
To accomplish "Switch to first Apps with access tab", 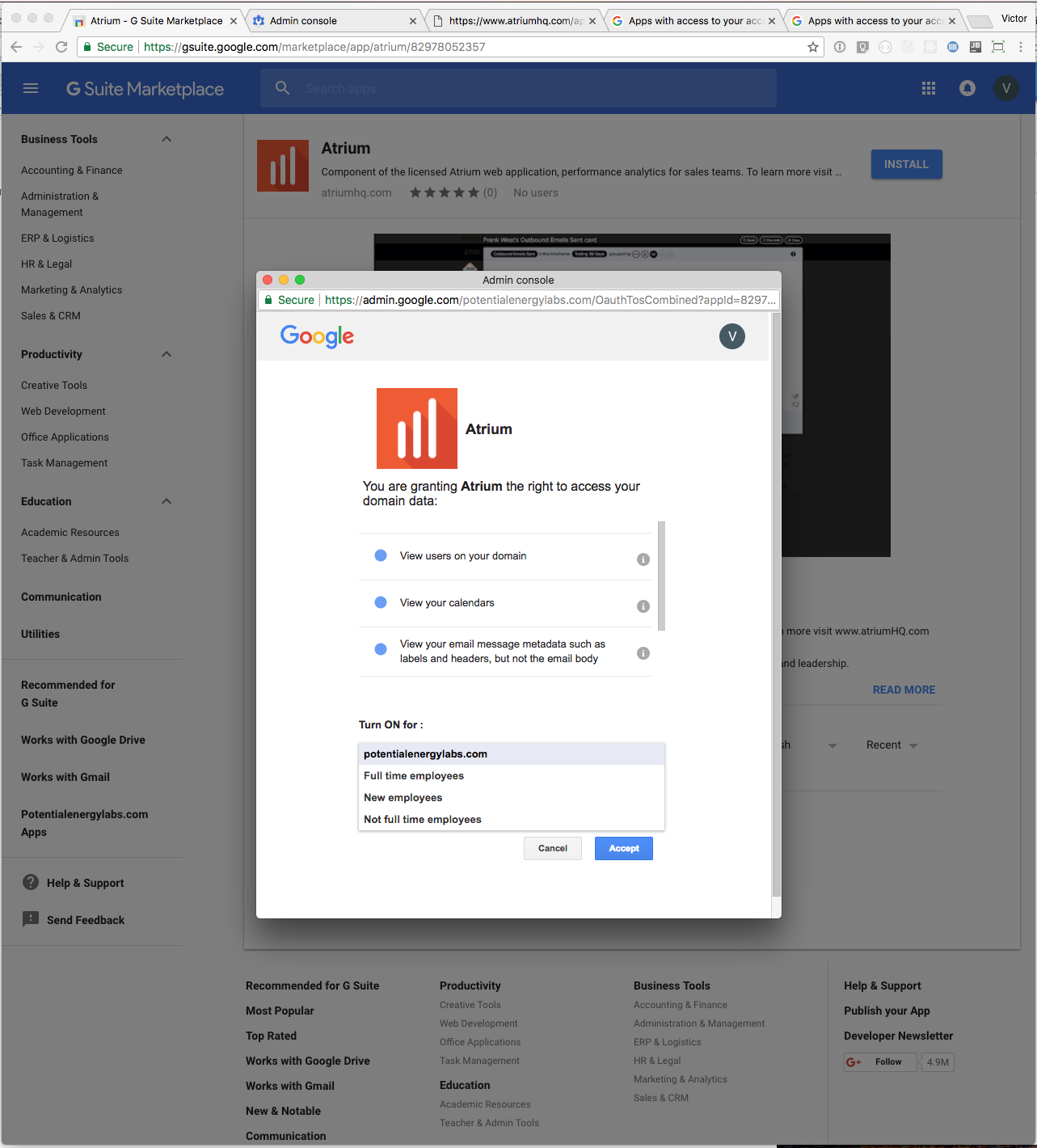I will click(693, 21).
